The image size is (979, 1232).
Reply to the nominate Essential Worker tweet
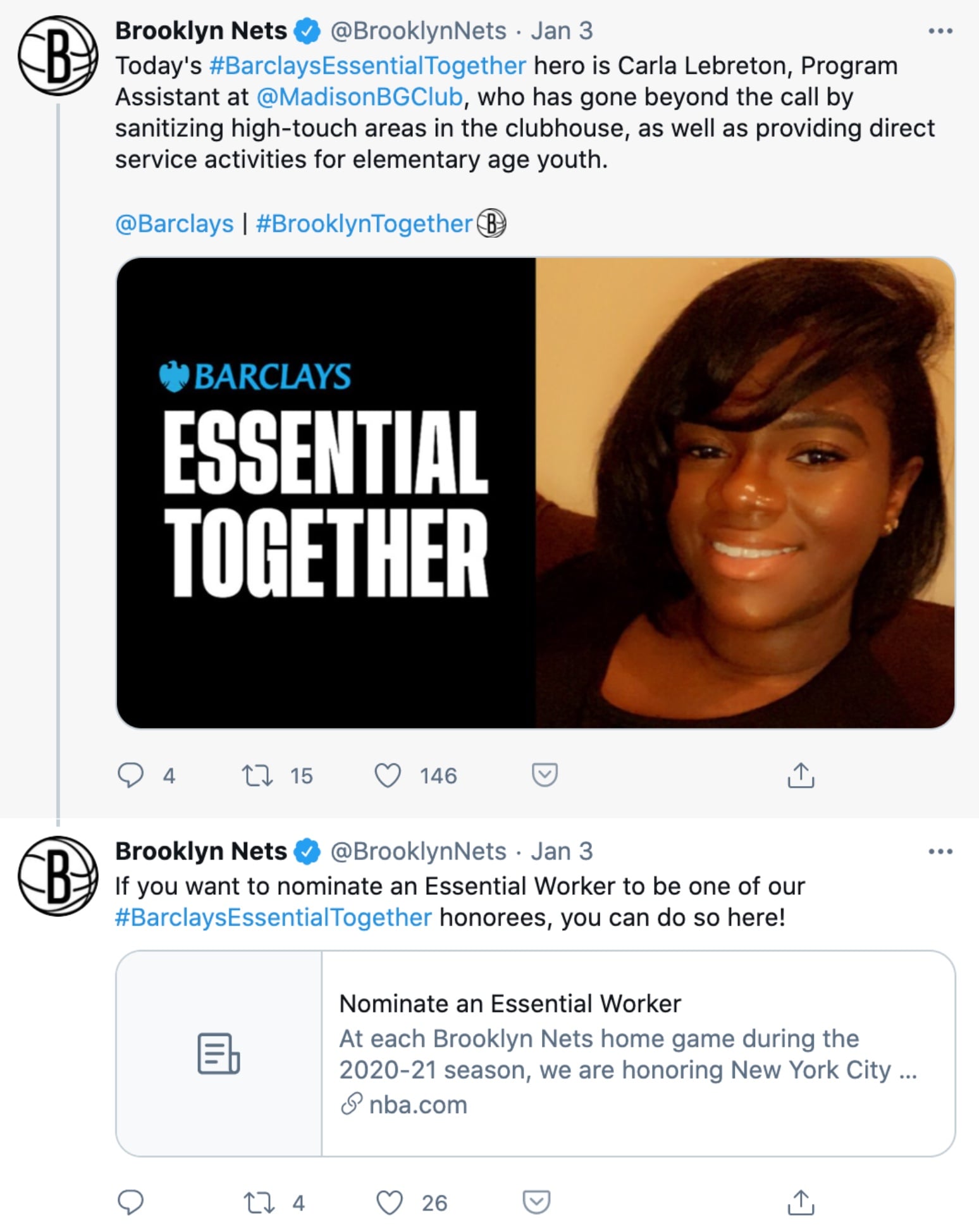coord(131,1202)
